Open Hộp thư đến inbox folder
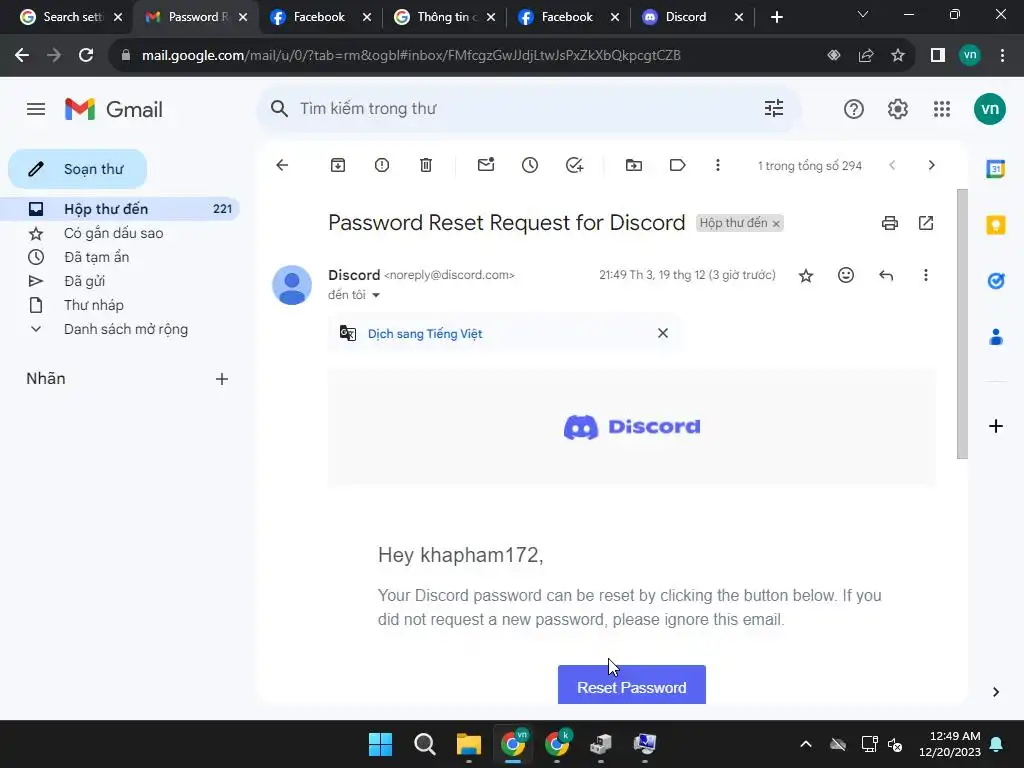Image resolution: width=1024 pixels, height=768 pixels. [x=120, y=209]
